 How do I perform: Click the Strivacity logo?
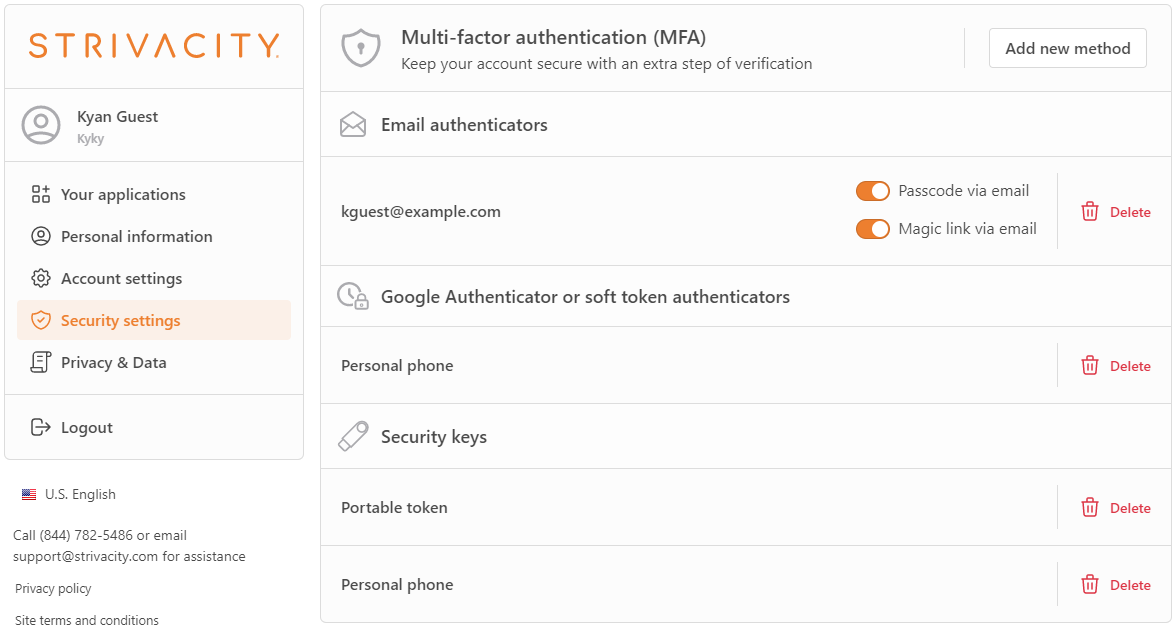154,46
